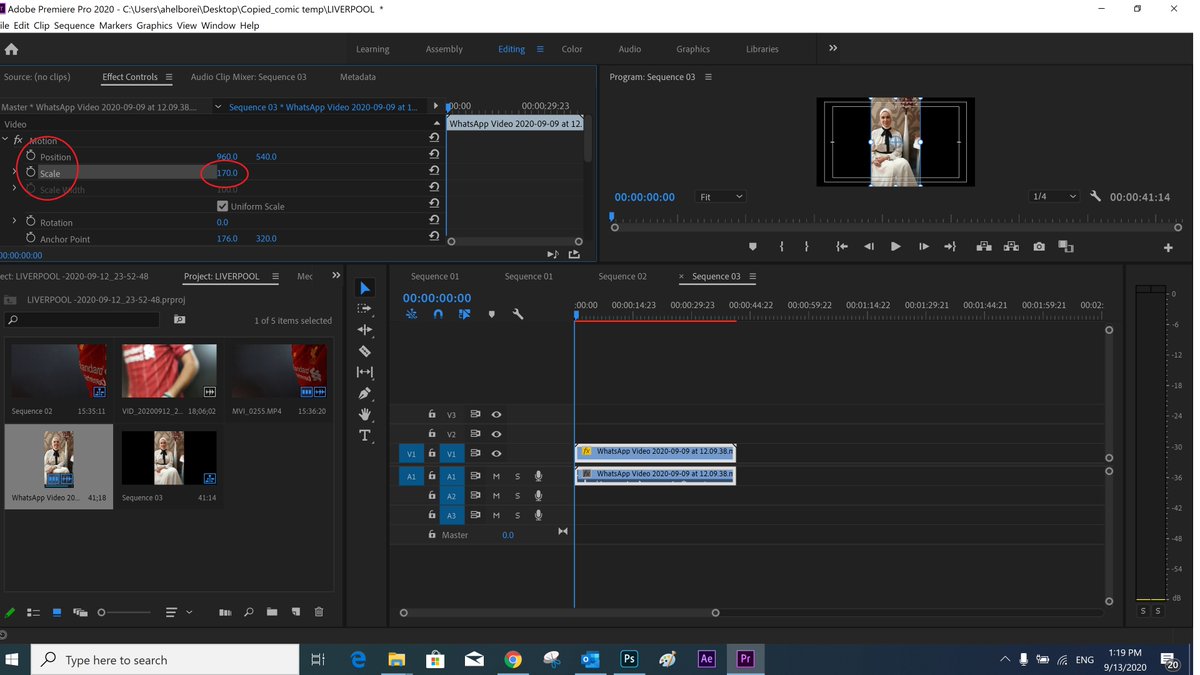
Task: Open the Fit zoom level dropdown
Action: point(720,197)
